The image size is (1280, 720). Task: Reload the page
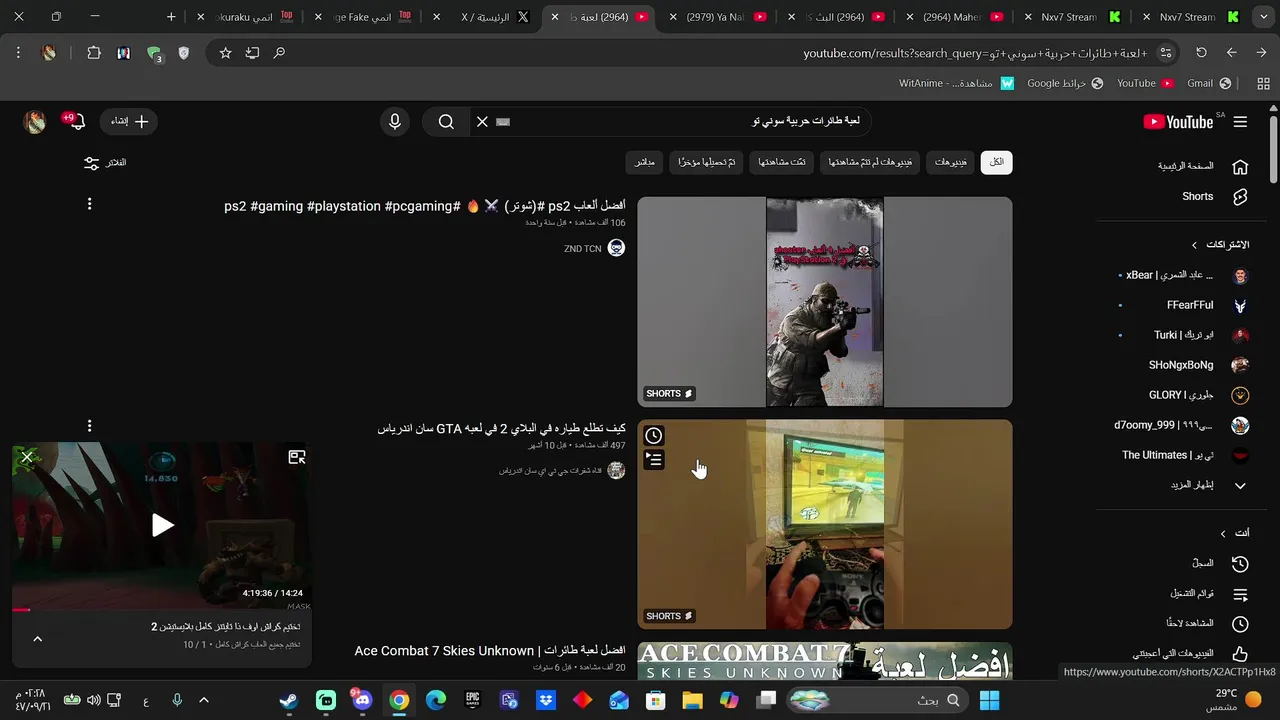1202,53
